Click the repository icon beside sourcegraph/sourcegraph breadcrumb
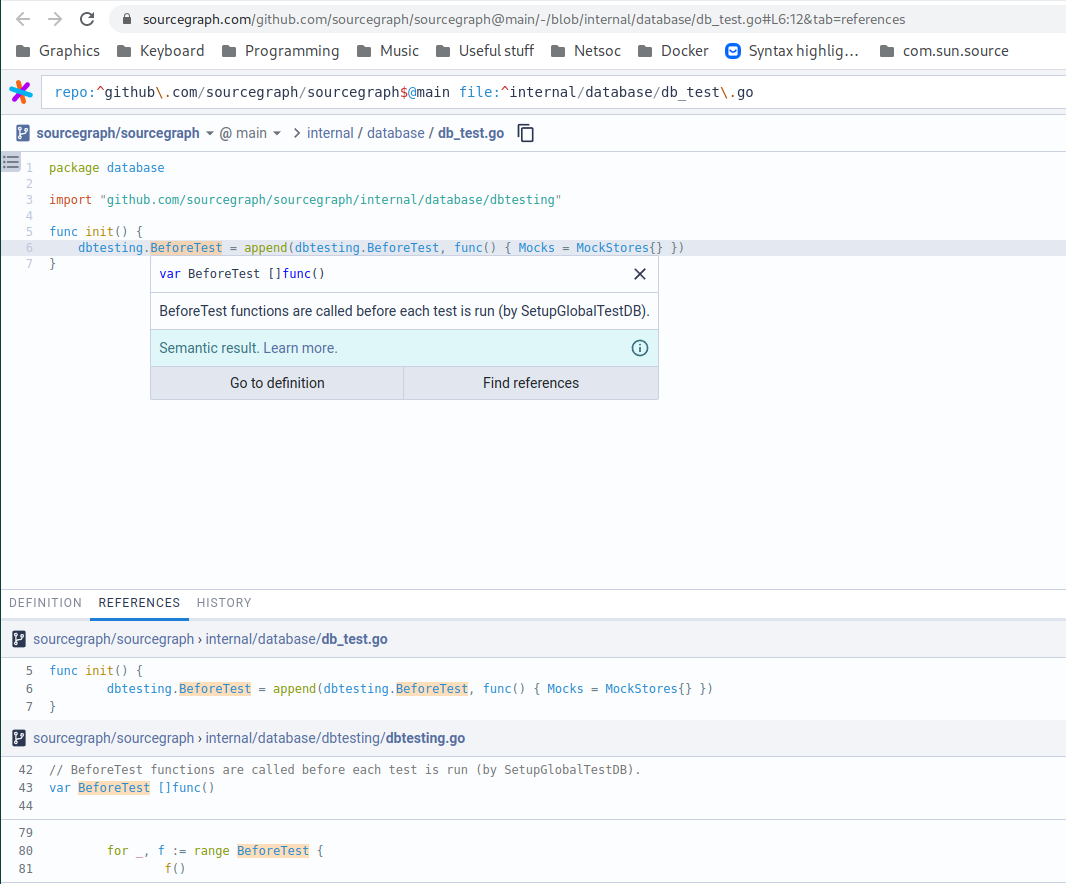 tap(22, 133)
